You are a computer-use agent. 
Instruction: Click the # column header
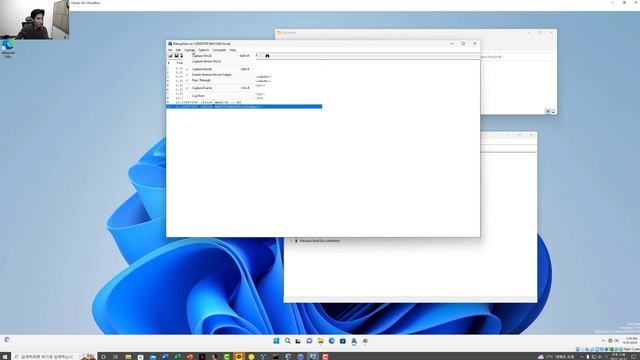[x=169, y=63]
